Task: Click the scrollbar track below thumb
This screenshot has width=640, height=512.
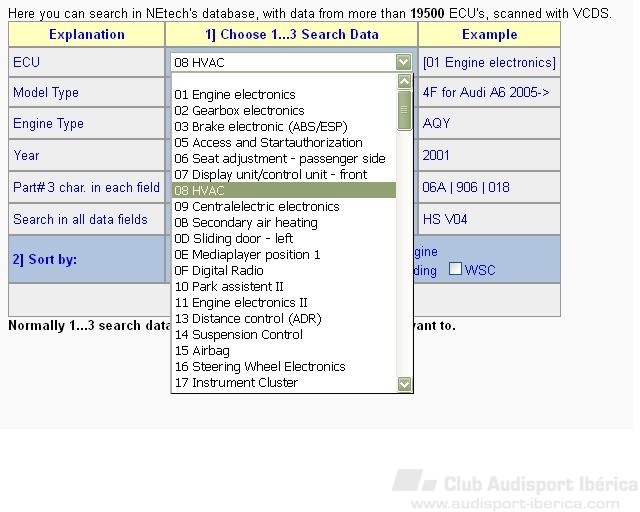Action: tap(404, 253)
